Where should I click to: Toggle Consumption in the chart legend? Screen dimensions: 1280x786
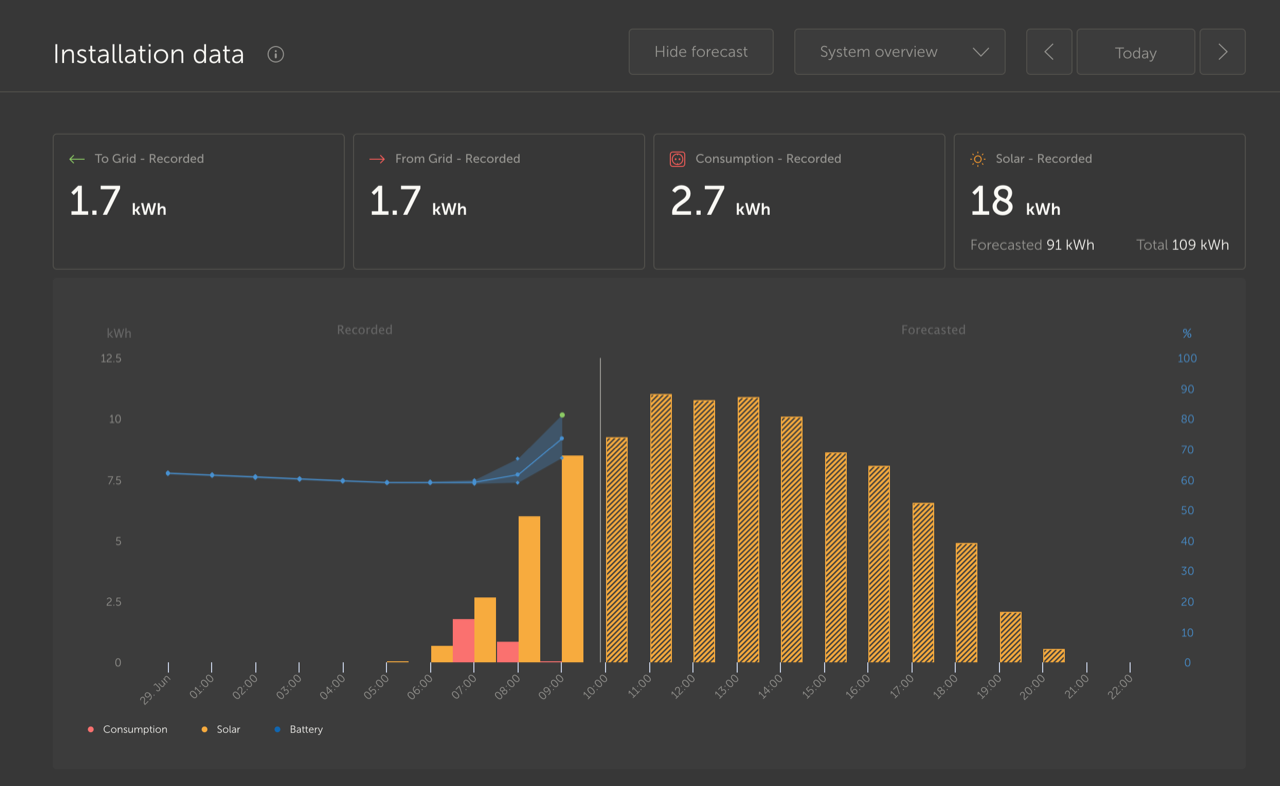click(127, 729)
